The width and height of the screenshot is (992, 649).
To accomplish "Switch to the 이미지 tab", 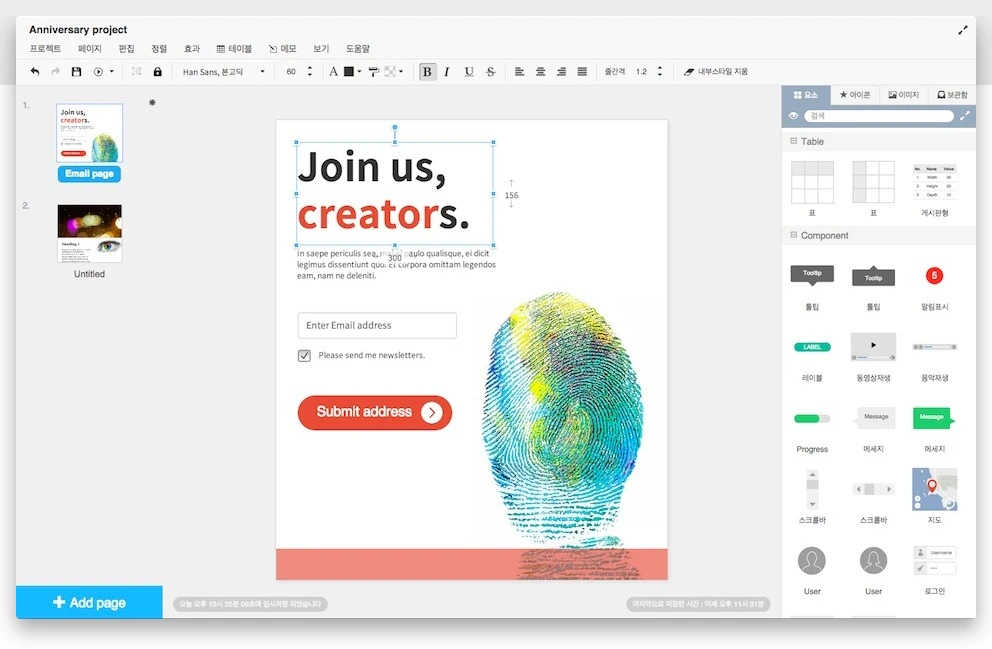I will tap(903, 95).
